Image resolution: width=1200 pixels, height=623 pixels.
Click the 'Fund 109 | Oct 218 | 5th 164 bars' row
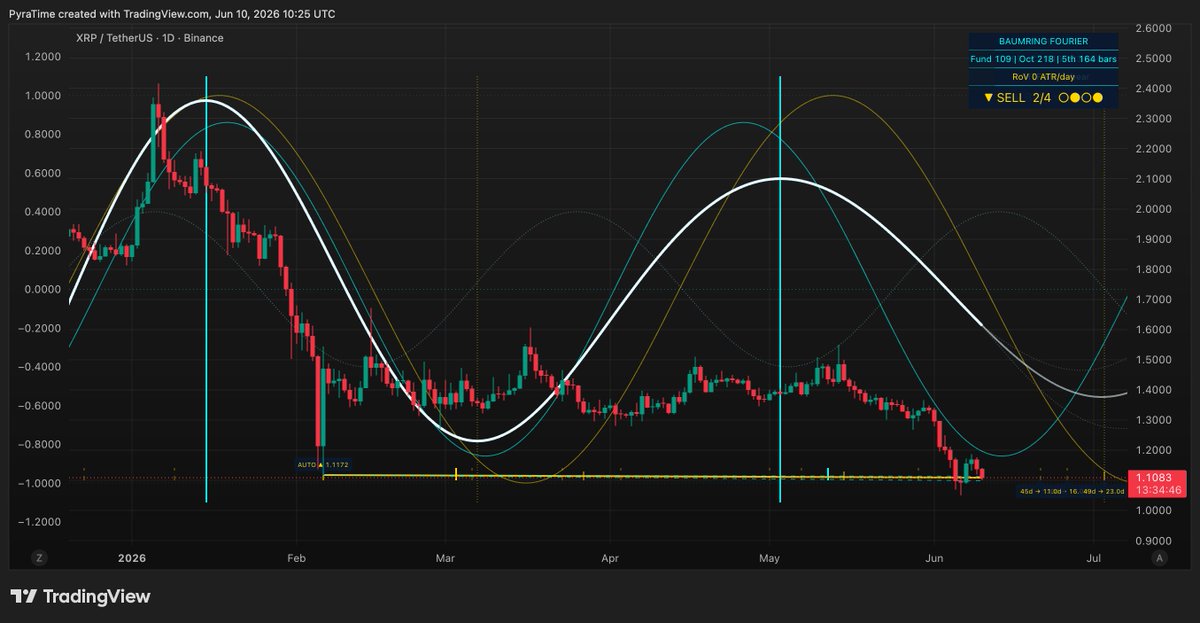point(1043,59)
